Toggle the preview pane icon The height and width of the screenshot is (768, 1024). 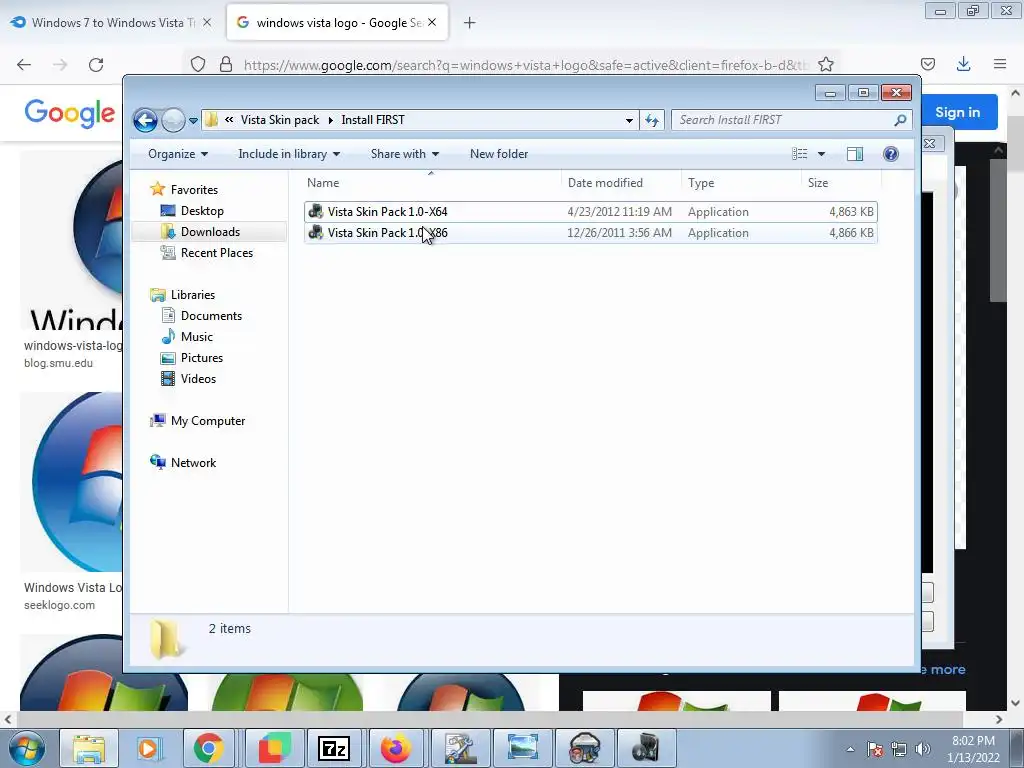pyautogui.click(x=854, y=154)
